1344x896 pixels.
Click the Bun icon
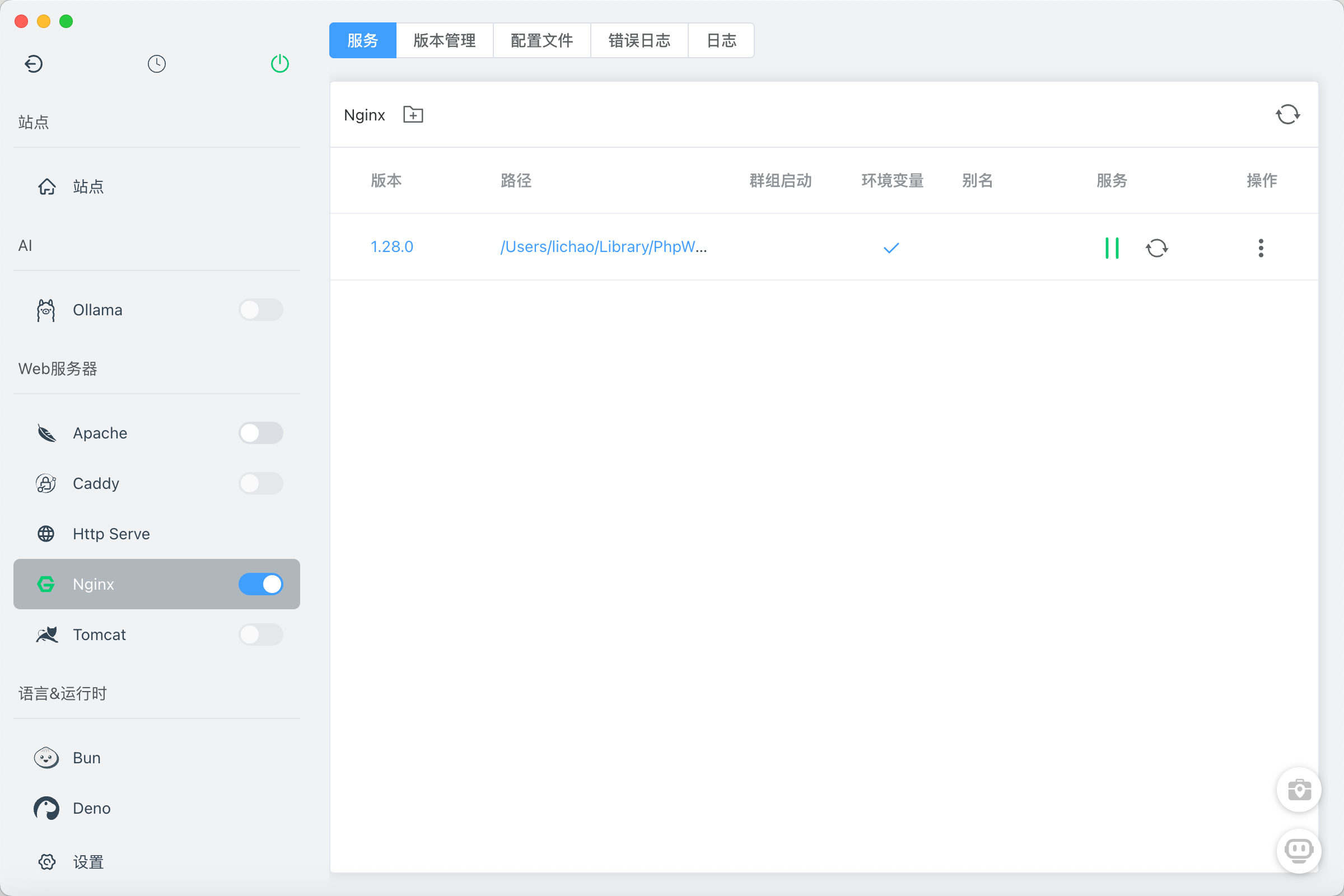46,758
